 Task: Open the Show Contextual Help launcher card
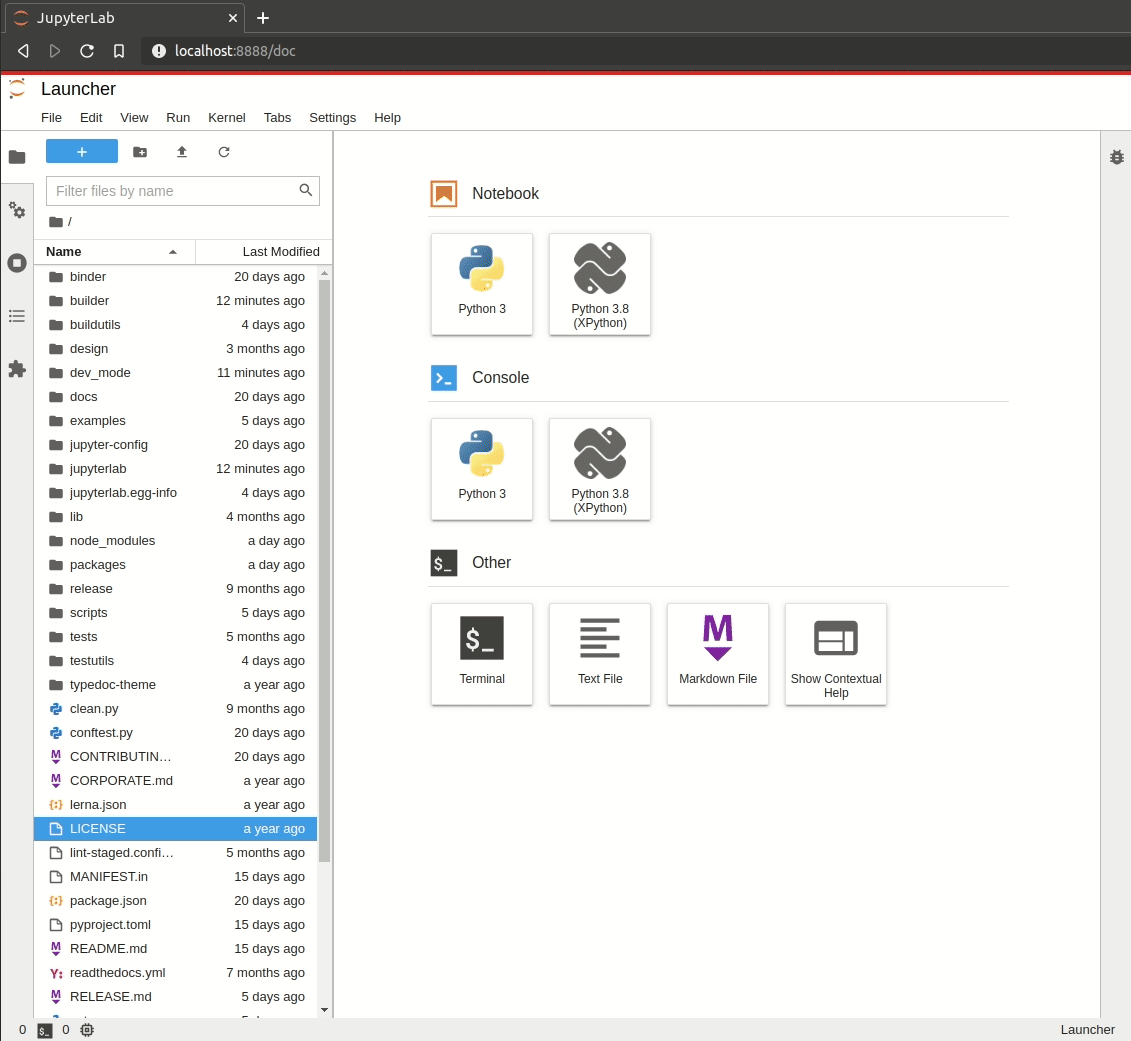click(836, 654)
